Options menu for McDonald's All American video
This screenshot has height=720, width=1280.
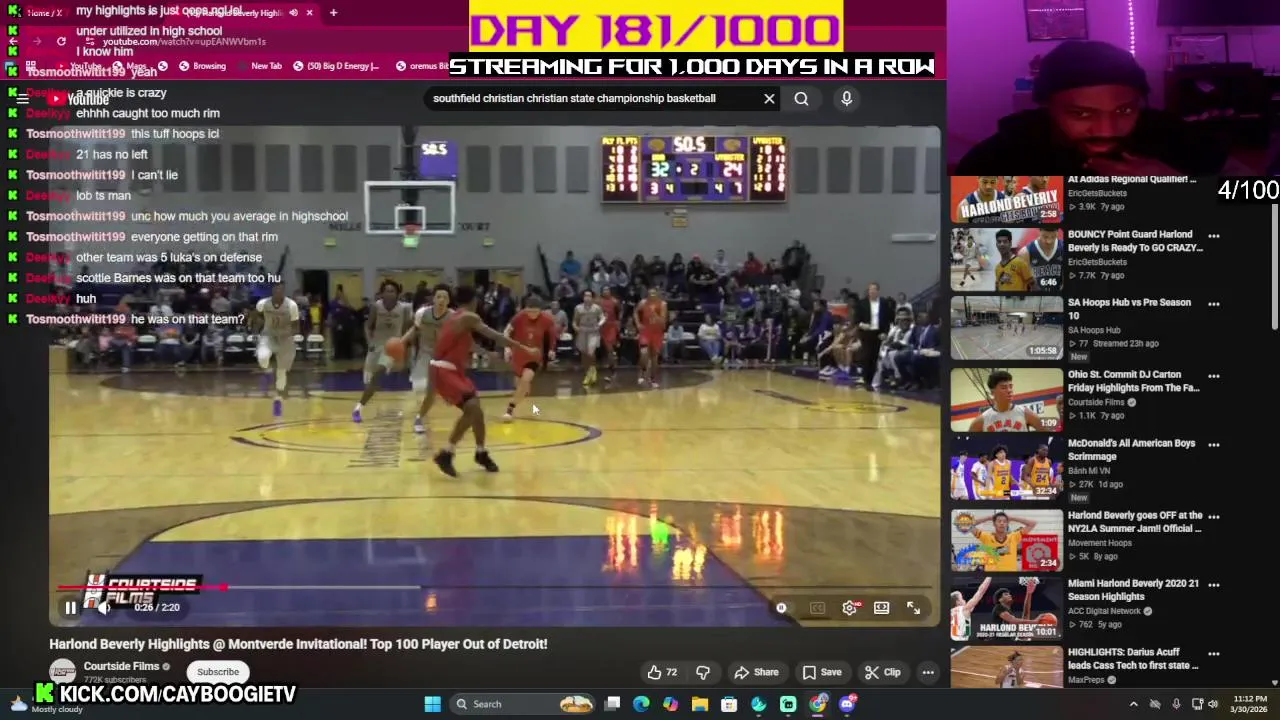[1213, 444]
